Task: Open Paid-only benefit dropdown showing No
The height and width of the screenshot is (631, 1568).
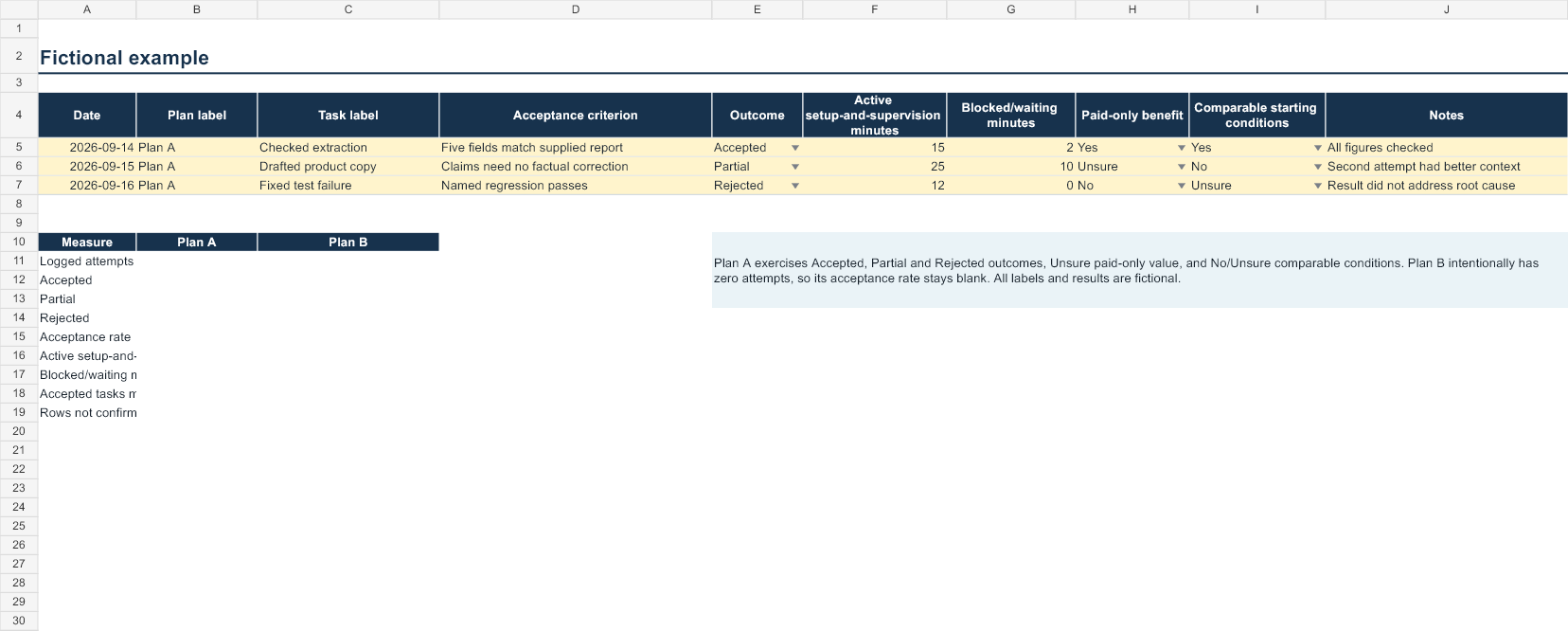Action: [x=1182, y=186]
